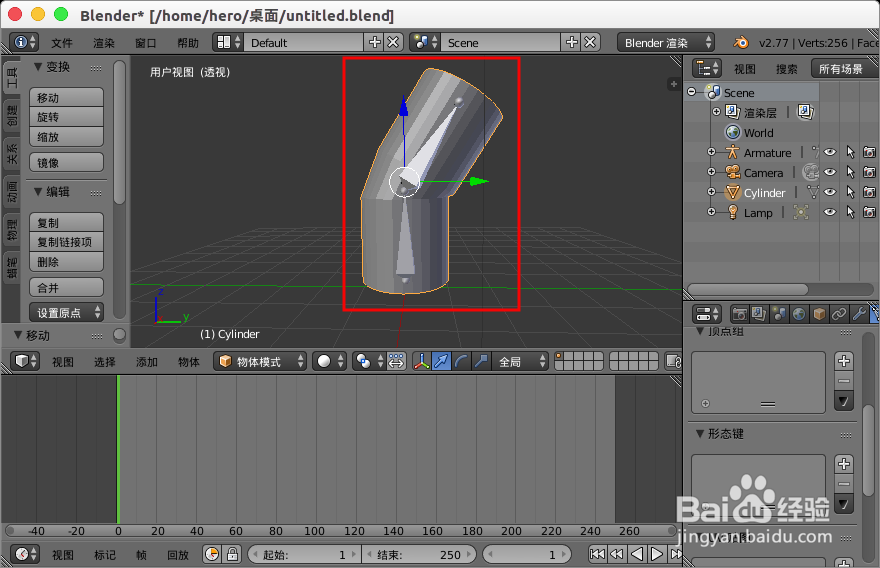880x568 pixels.
Task: Toggle the 3D manipulator axes icon
Action: 421,361
